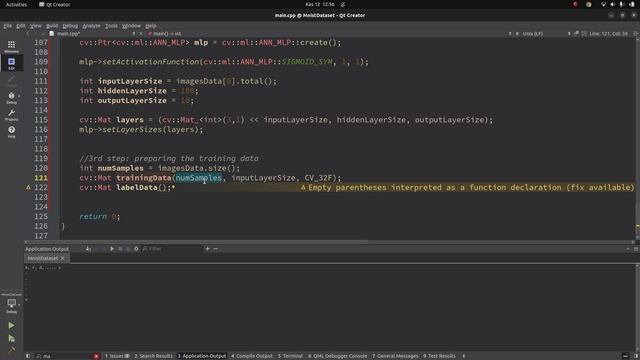The width and height of the screenshot is (640, 360).
Task: Toggle right sidebar in status bar
Action: pos(636,356)
